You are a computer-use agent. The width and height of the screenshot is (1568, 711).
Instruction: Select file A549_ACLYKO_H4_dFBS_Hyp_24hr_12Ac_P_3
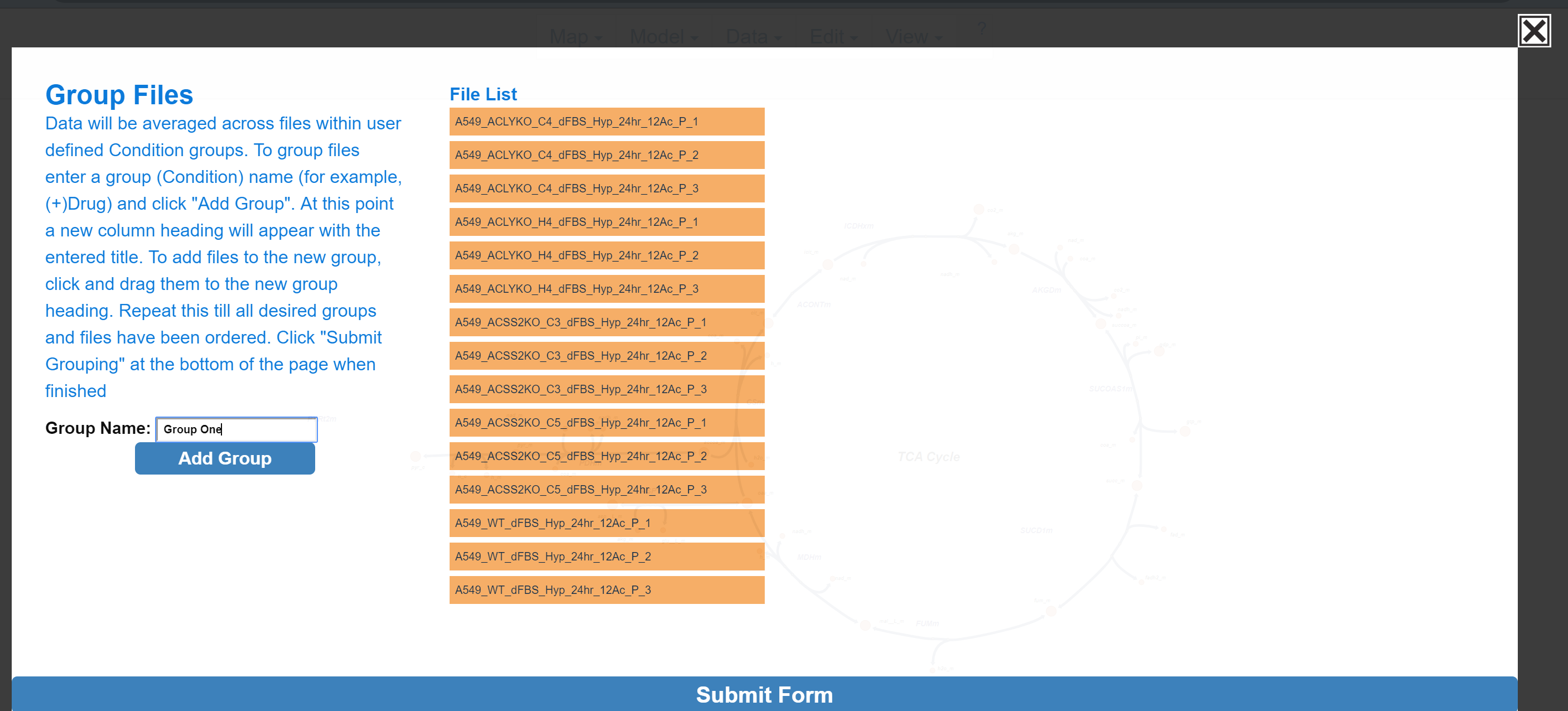point(606,289)
